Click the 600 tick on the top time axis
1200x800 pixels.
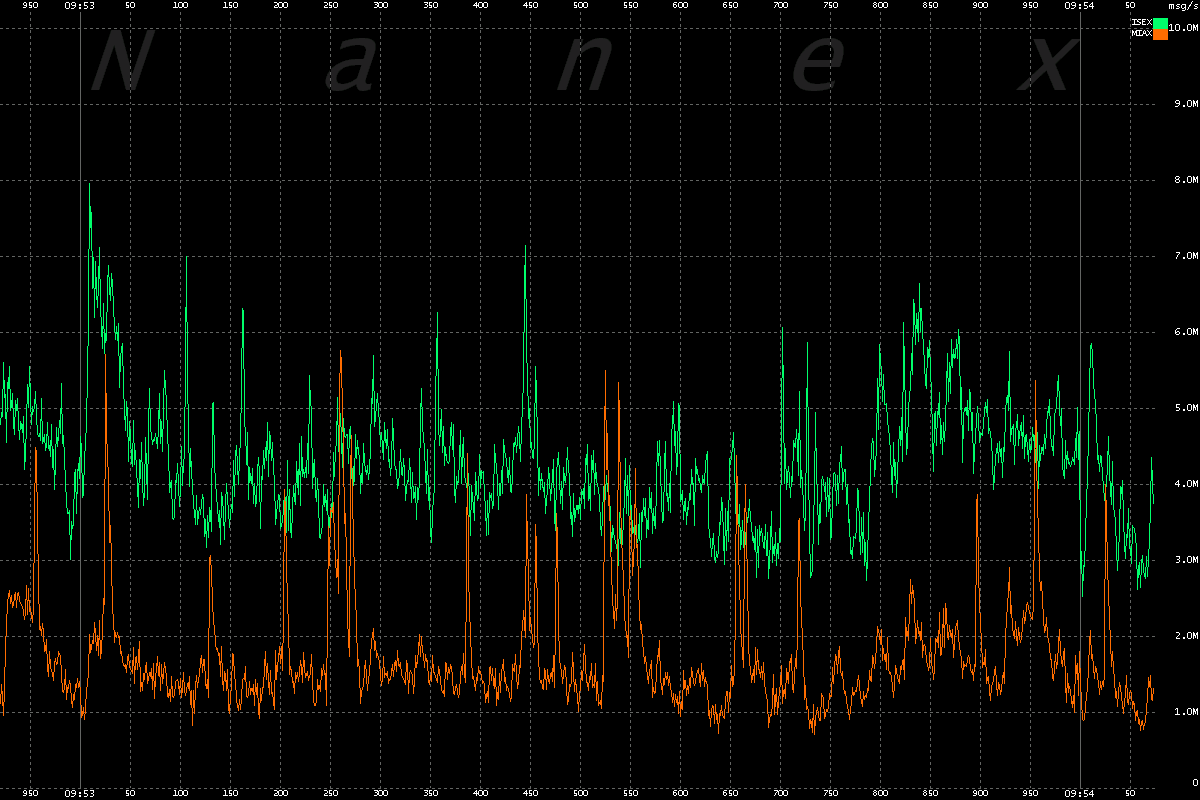[x=680, y=6]
